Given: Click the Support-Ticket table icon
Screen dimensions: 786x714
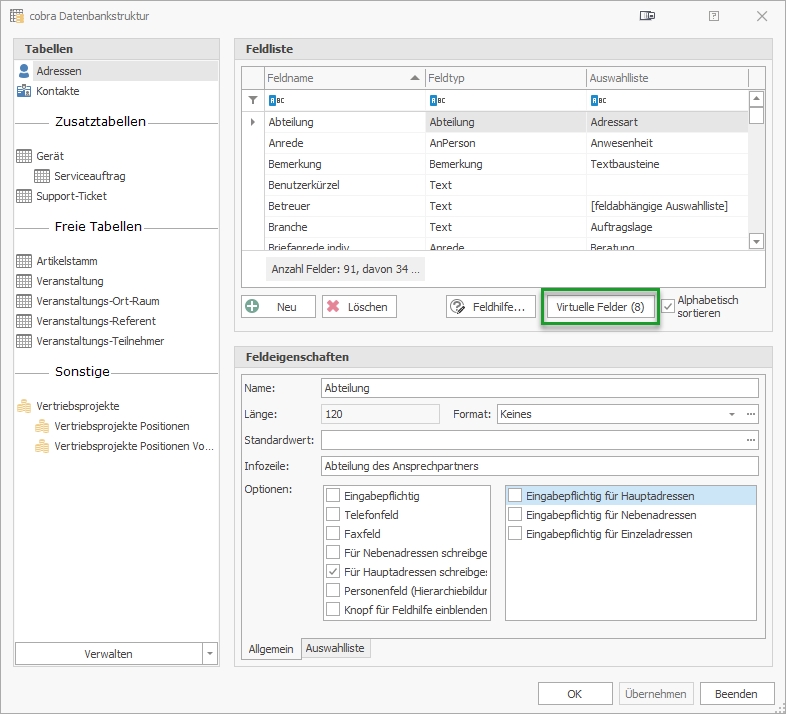Looking at the screenshot, I should [x=25, y=196].
